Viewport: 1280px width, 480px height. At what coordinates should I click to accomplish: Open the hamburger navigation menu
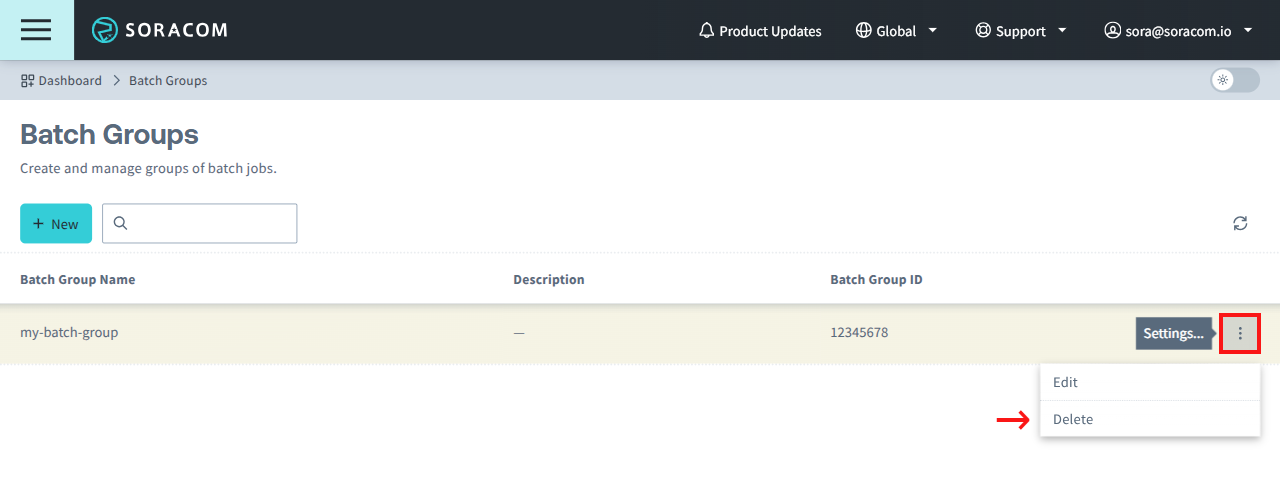tap(36, 30)
